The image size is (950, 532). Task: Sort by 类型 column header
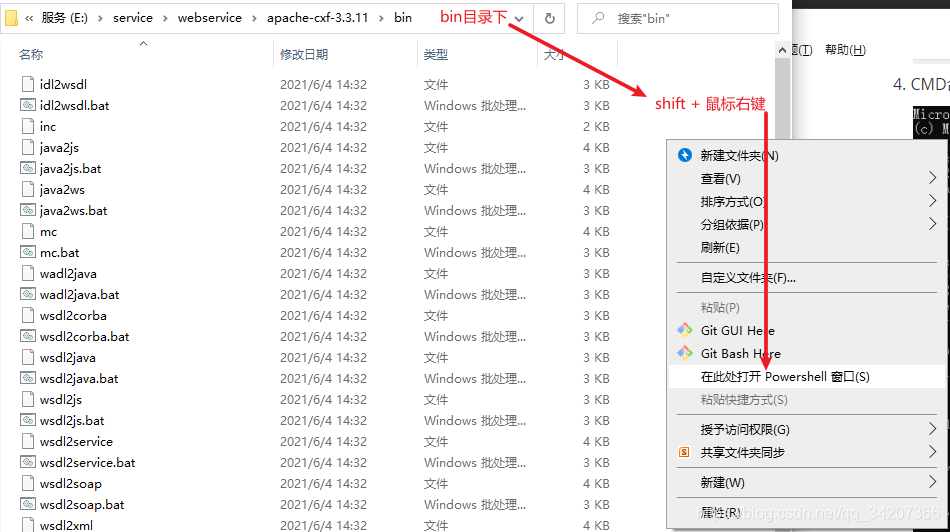tap(436, 55)
